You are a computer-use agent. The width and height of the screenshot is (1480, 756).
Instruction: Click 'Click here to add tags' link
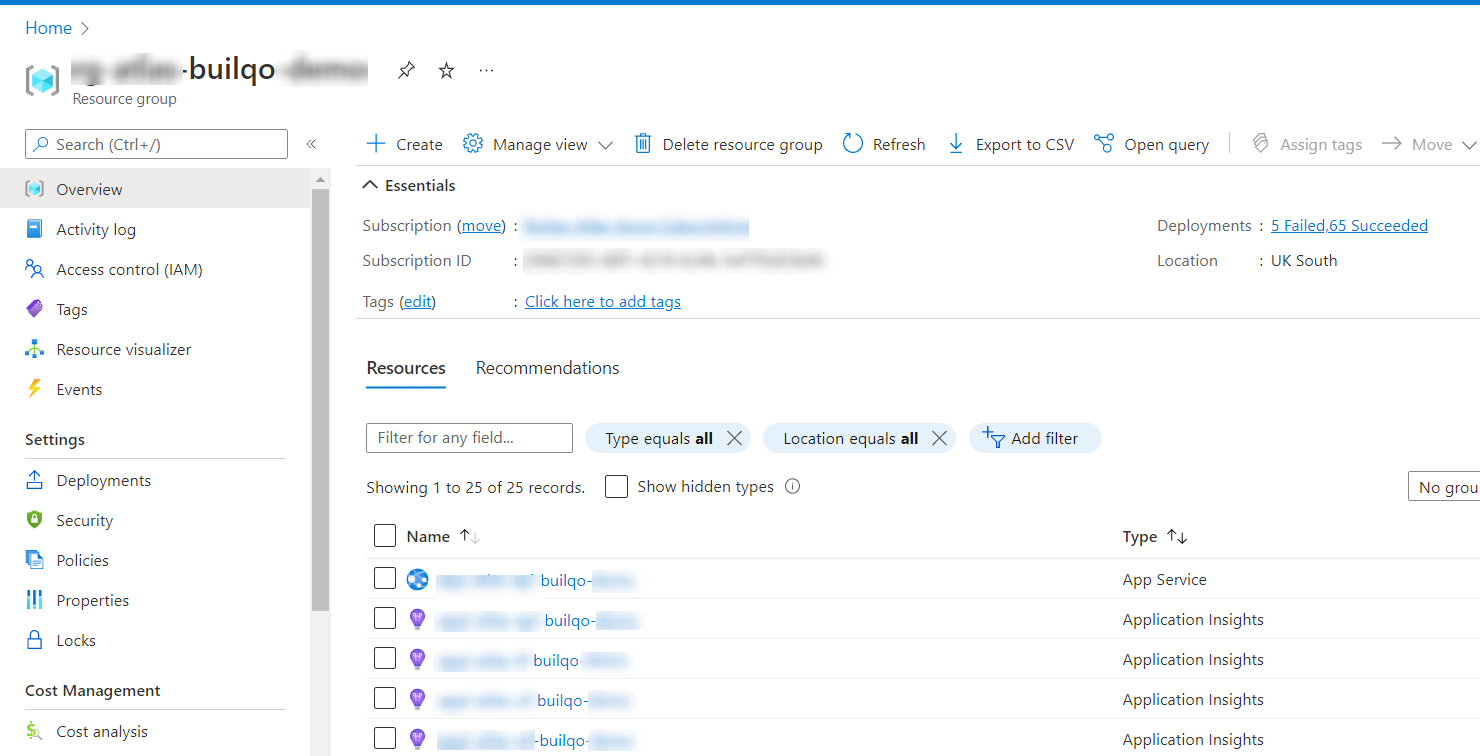pos(603,301)
